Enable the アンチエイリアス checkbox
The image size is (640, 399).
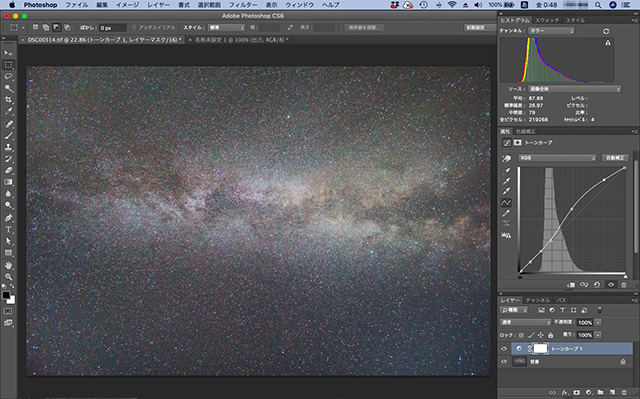[x=134, y=28]
